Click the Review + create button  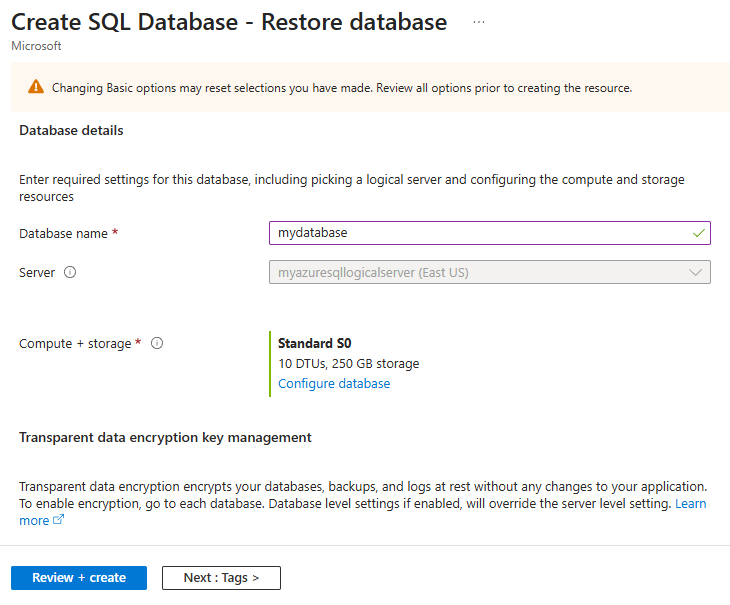pos(79,578)
